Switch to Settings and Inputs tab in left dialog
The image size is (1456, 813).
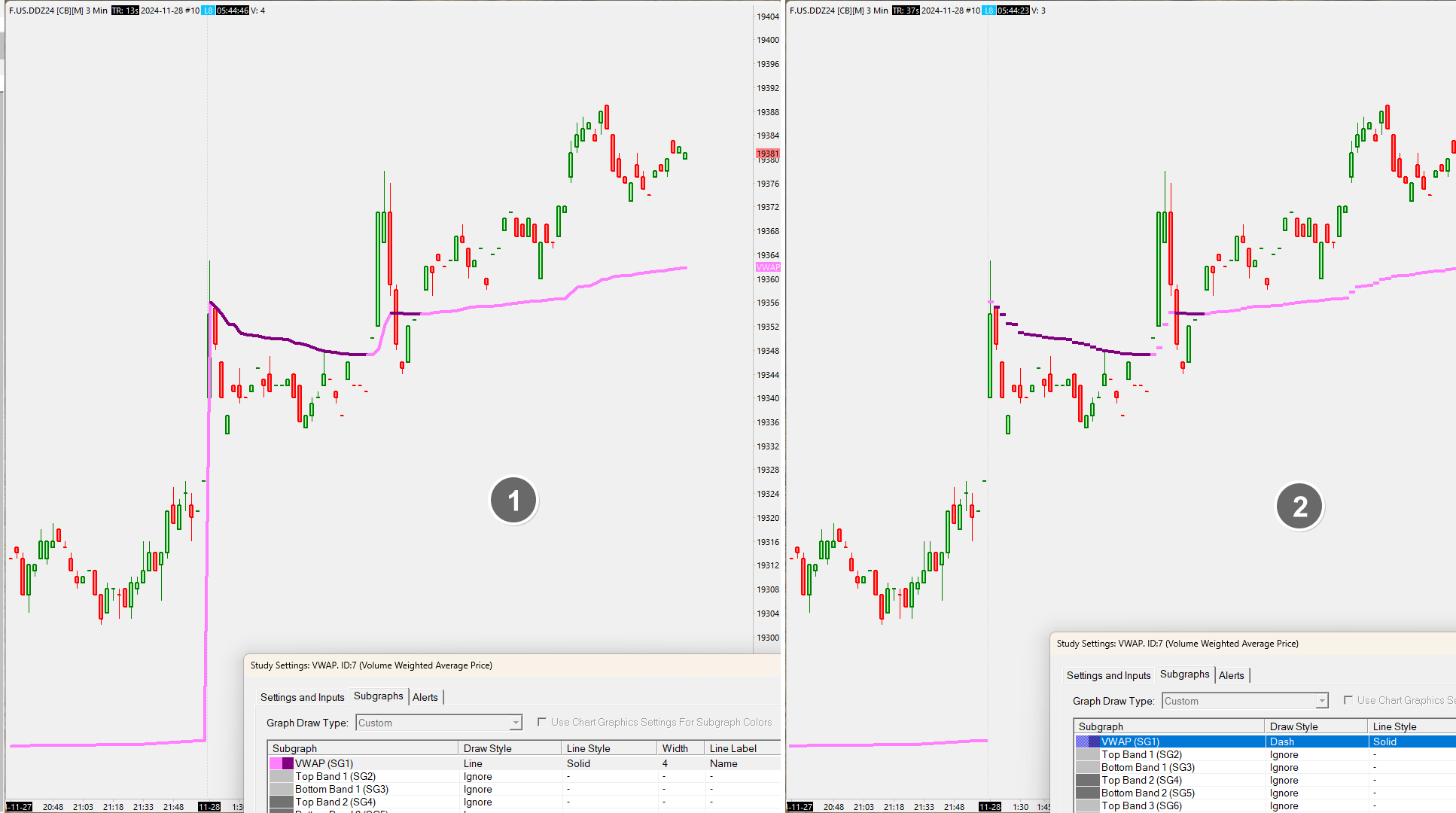pyautogui.click(x=302, y=697)
